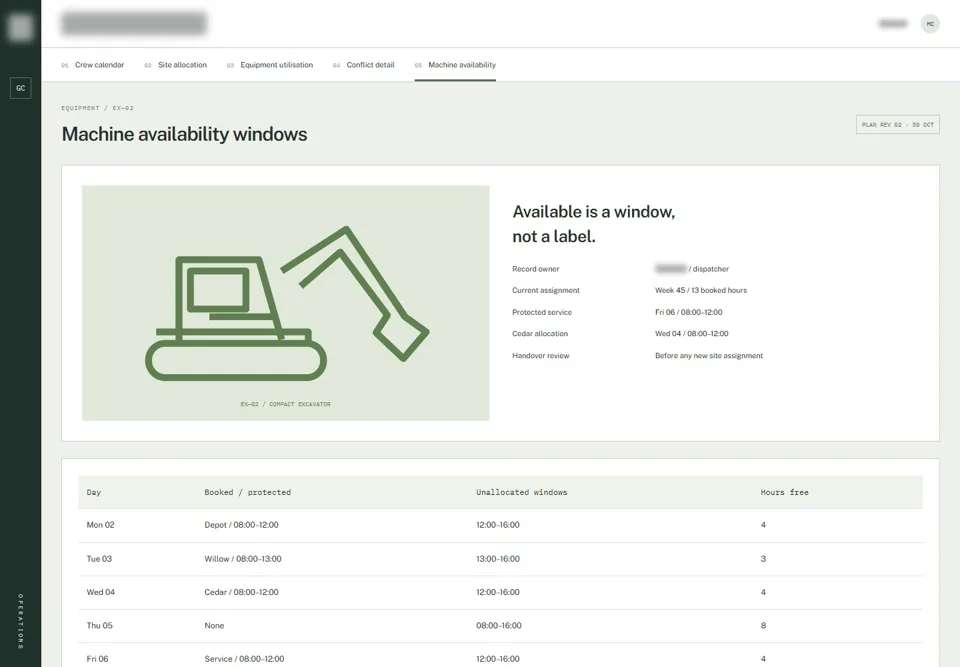Click Depot / 08:00-12:00 booking
The height and width of the screenshot is (667, 960).
241,525
